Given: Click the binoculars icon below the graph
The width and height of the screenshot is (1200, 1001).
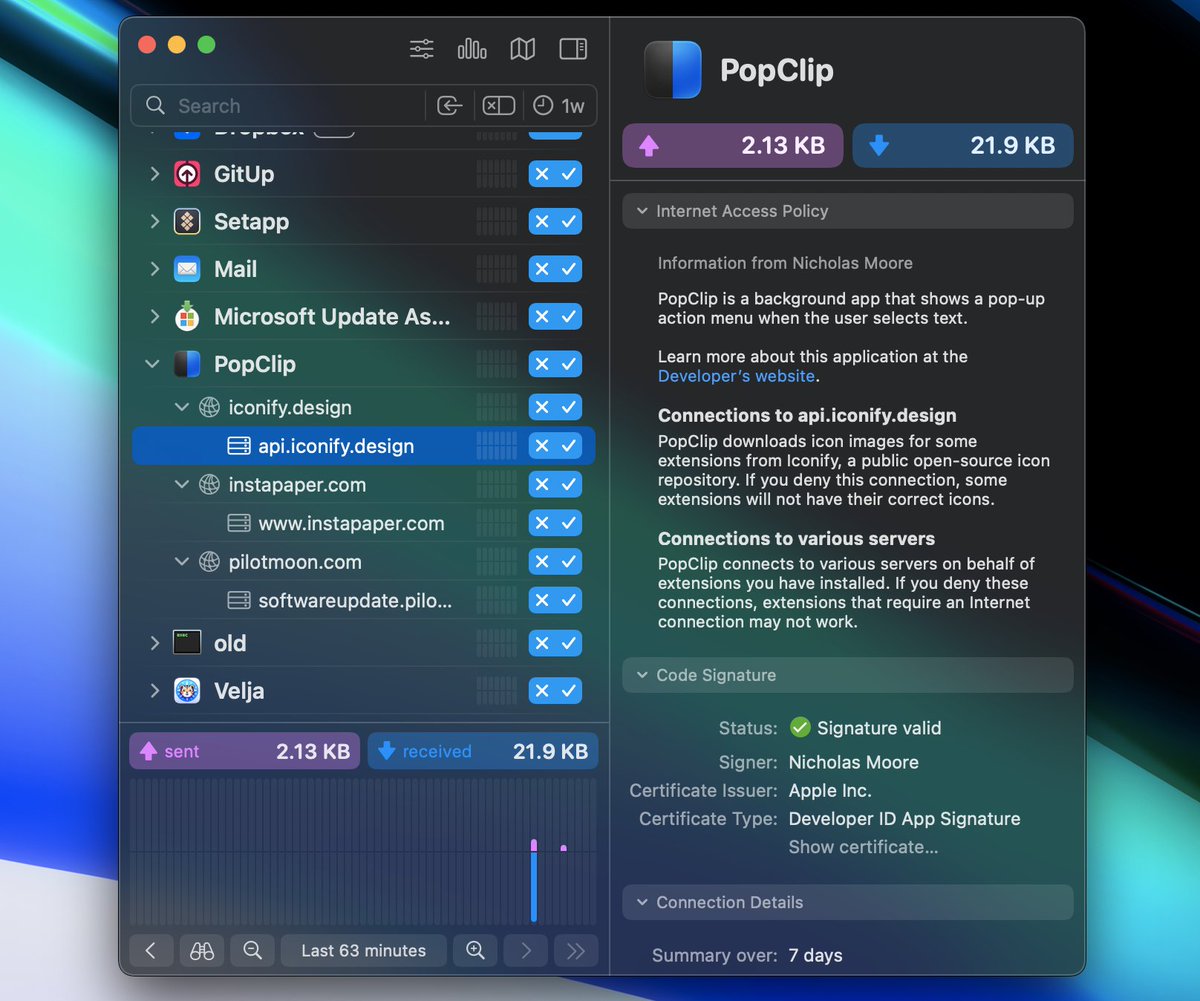Looking at the screenshot, I should pos(202,951).
